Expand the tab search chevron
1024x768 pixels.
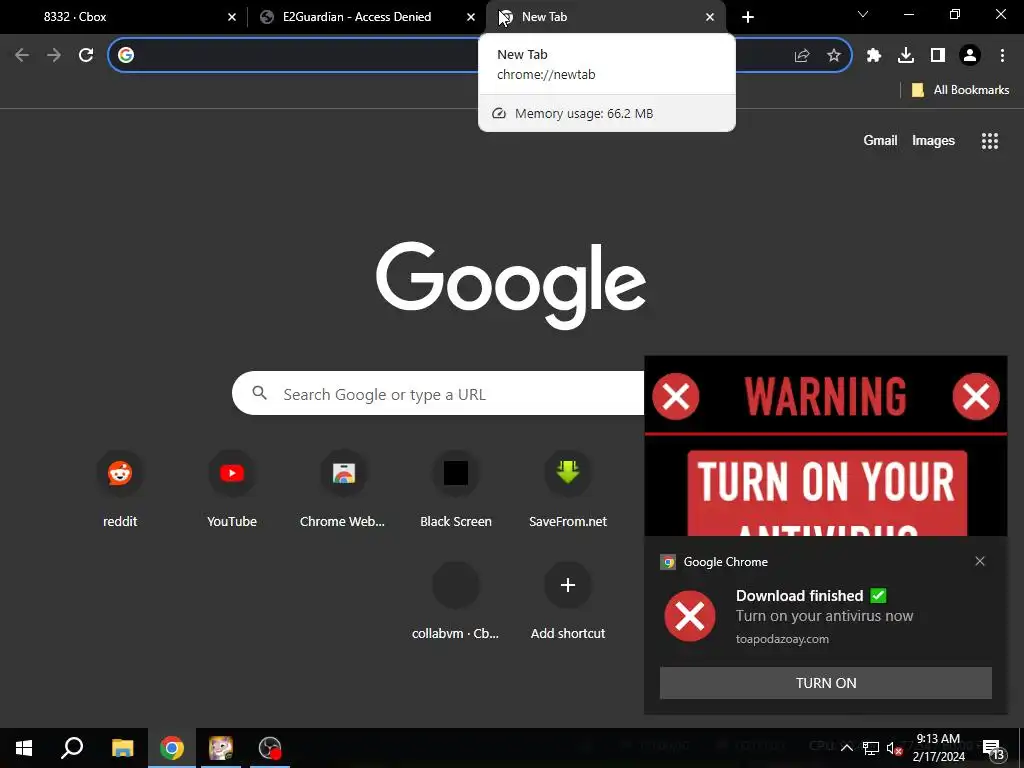click(x=863, y=14)
